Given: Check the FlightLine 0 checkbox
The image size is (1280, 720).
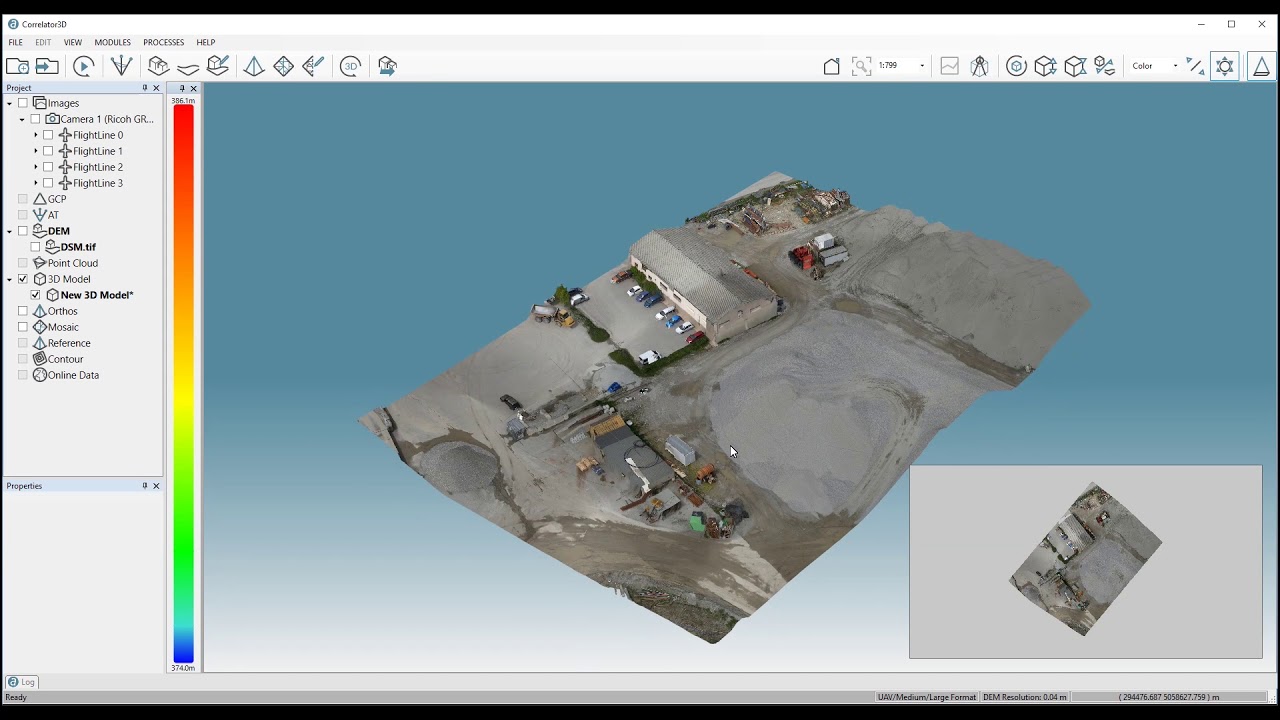Looking at the screenshot, I should [x=48, y=135].
